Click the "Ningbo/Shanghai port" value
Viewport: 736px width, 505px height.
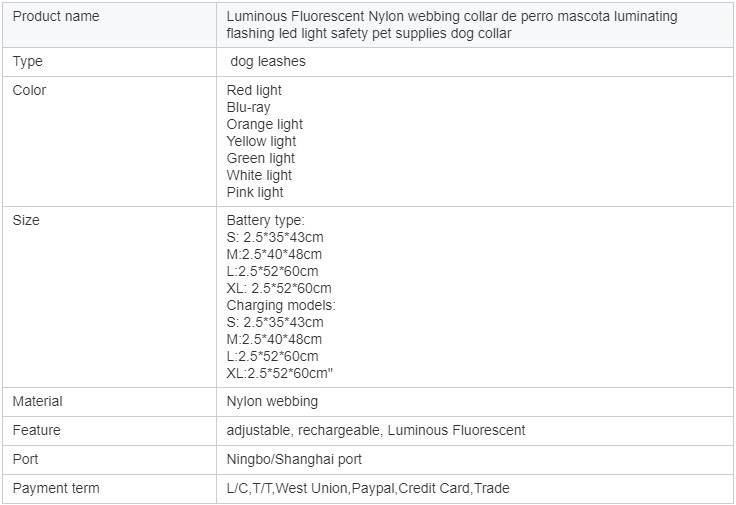pyautogui.click(x=294, y=459)
